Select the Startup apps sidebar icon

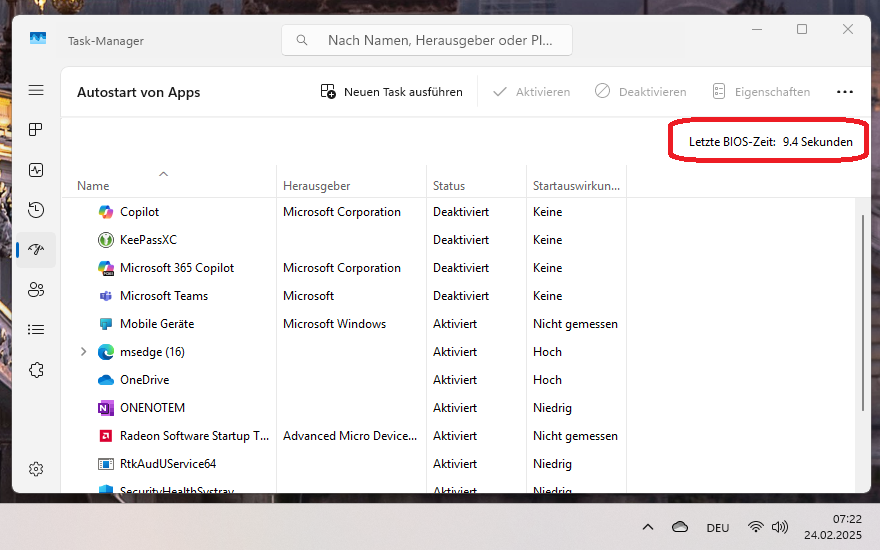(x=36, y=250)
